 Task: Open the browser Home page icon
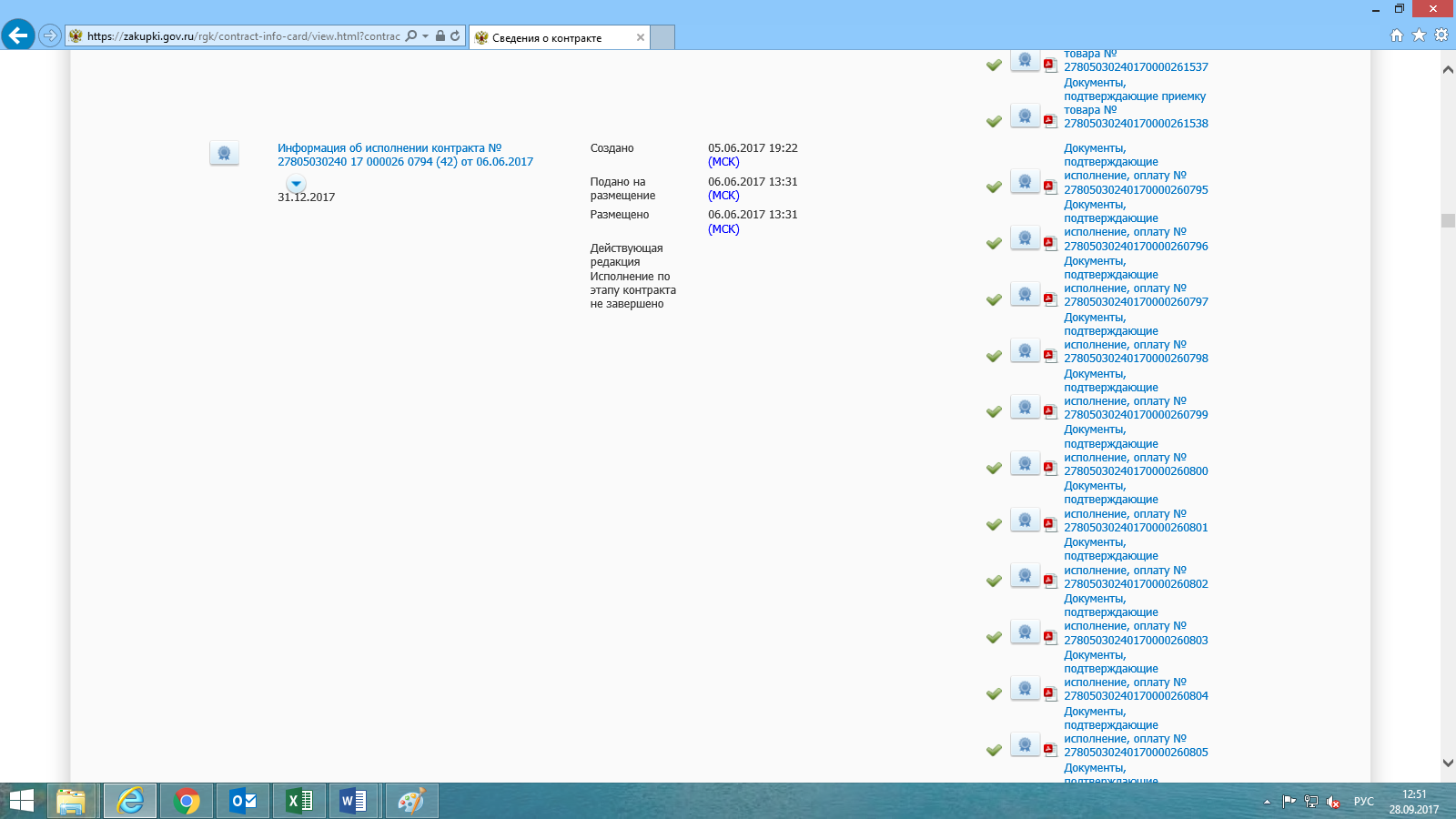click(1397, 35)
